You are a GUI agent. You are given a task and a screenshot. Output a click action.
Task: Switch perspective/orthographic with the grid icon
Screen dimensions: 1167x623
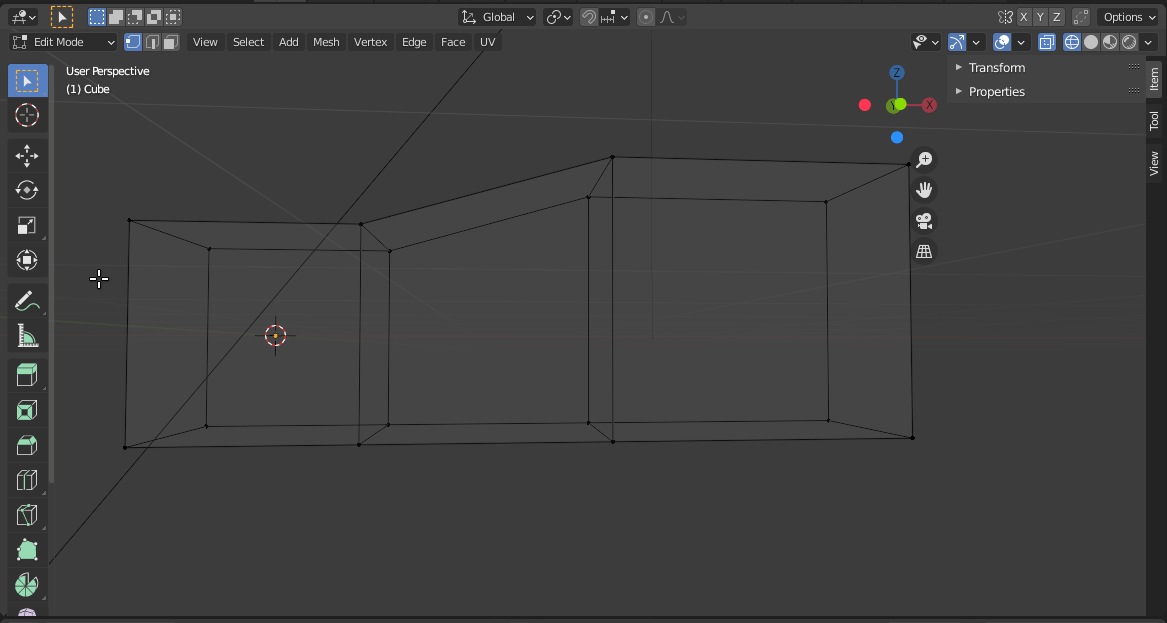pyautogui.click(x=924, y=252)
